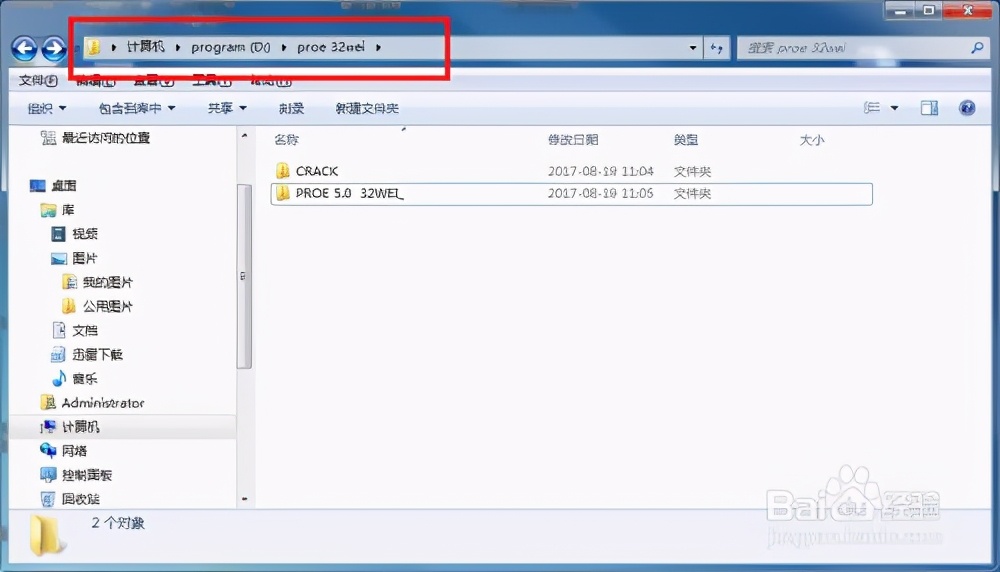The height and width of the screenshot is (572, 1000).
Task: Open the 编辑(E) menu
Action: pyautogui.click(x=96, y=81)
